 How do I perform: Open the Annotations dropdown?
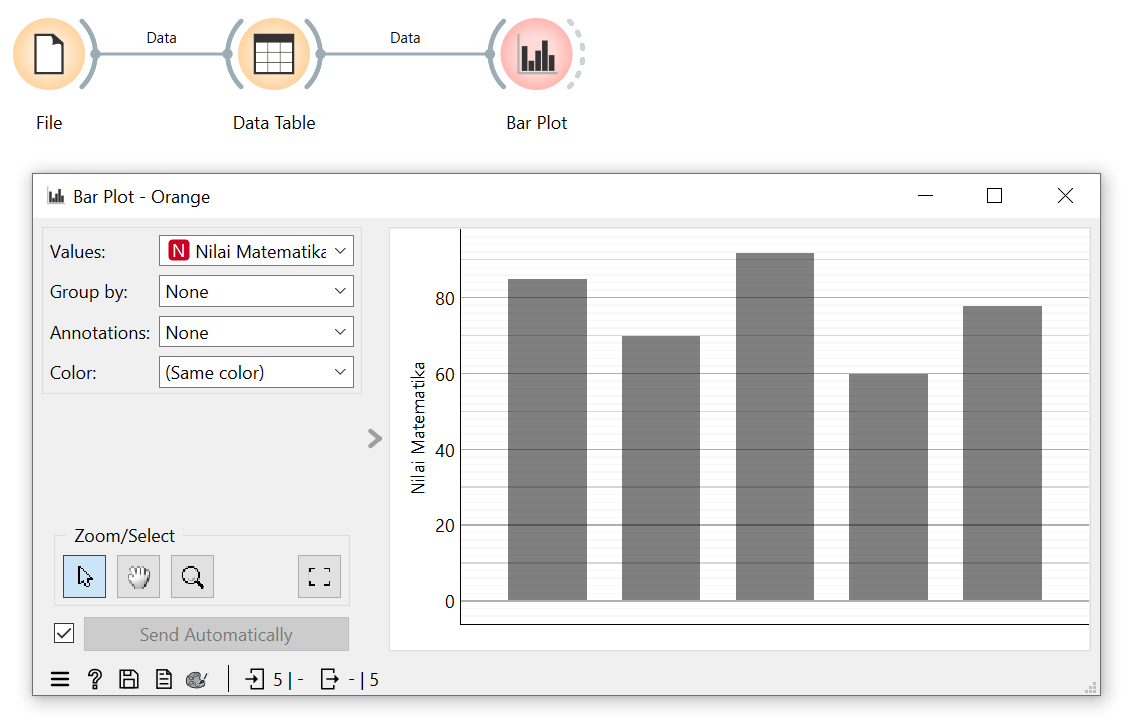pyautogui.click(x=256, y=332)
